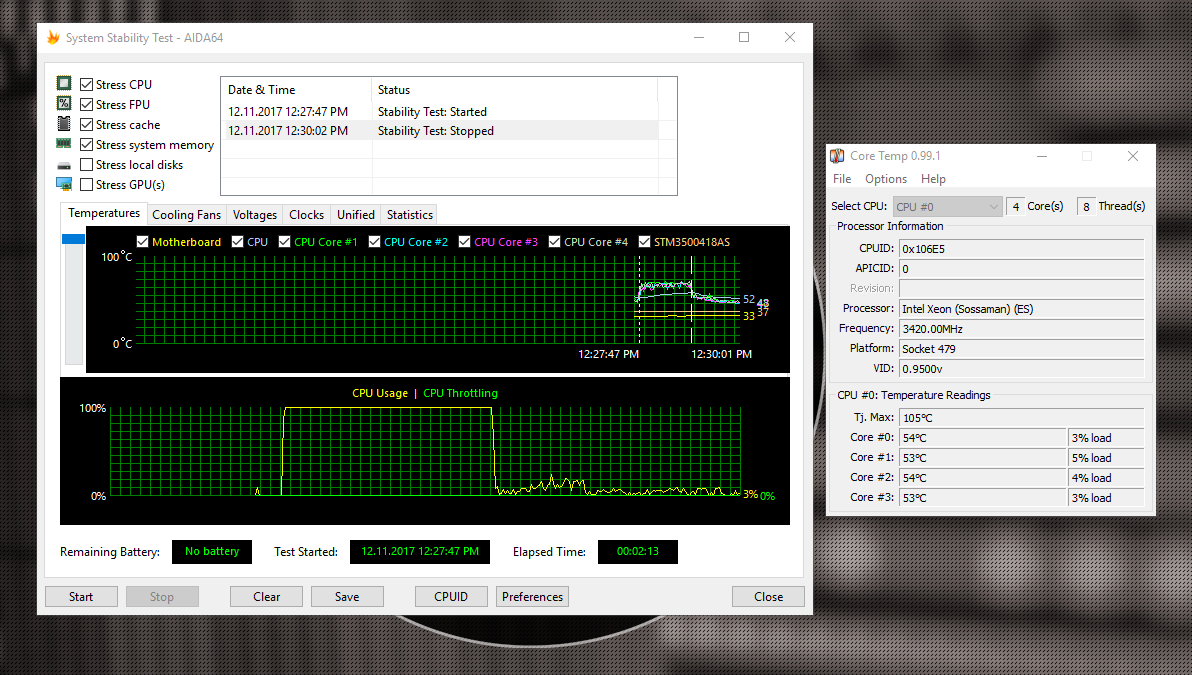Open the Unified tab

pyautogui.click(x=356, y=215)
